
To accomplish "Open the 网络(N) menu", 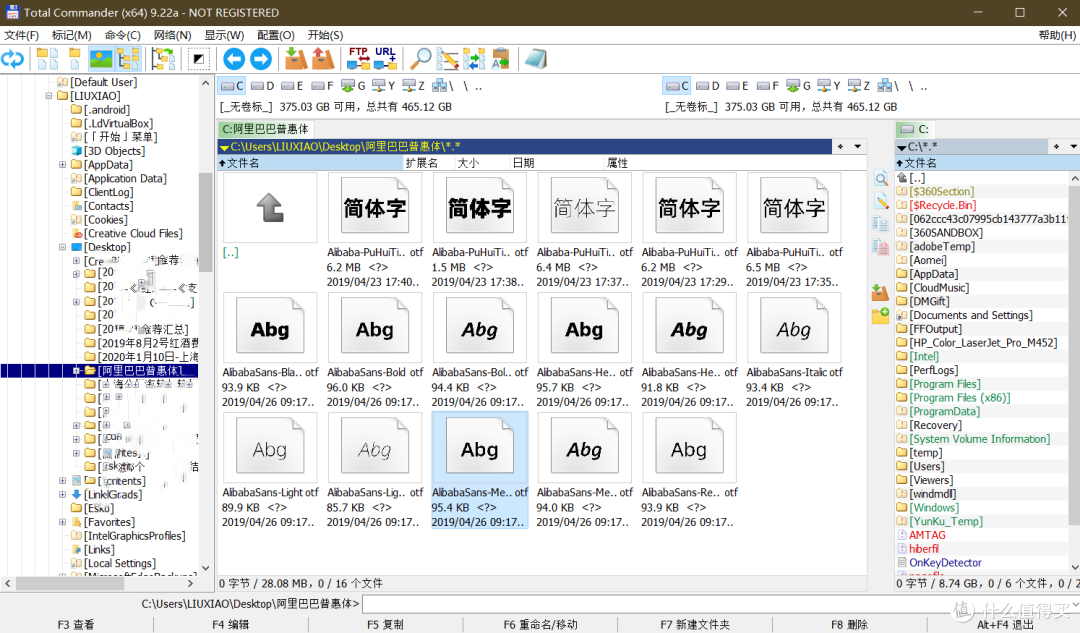I will tap(172, 35).
